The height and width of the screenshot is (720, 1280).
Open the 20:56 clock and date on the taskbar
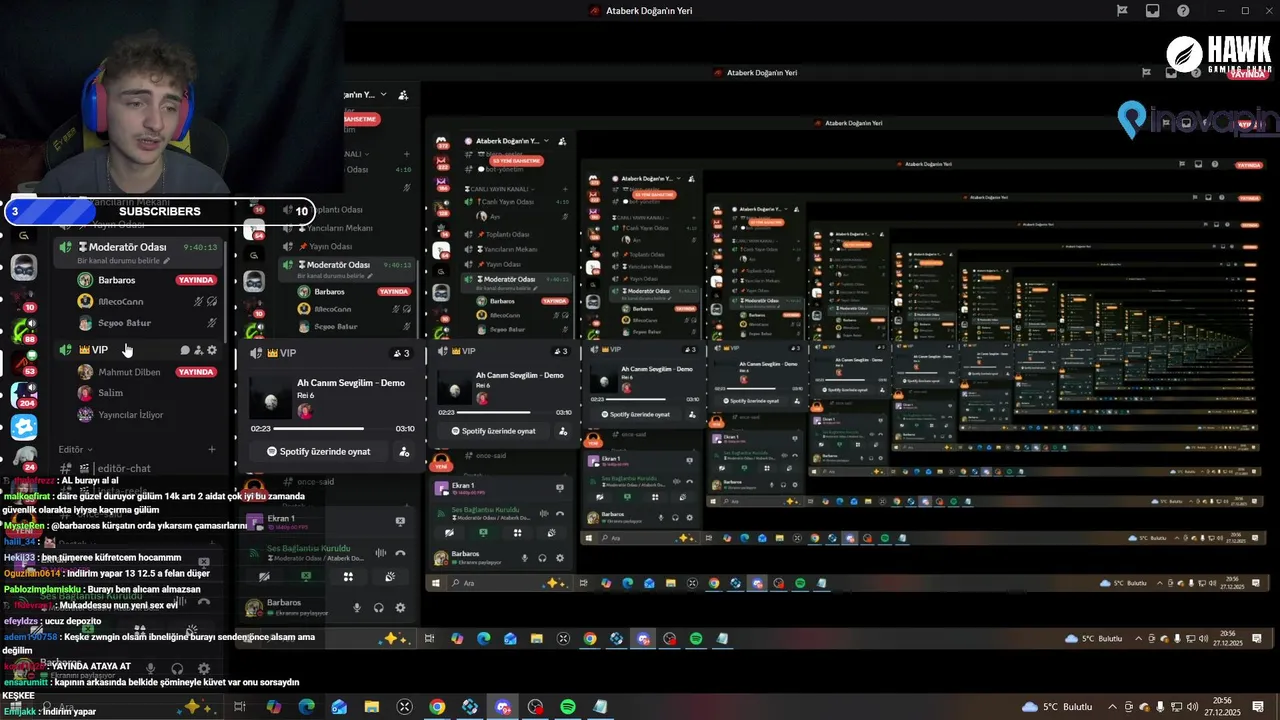pos(1222,707)
